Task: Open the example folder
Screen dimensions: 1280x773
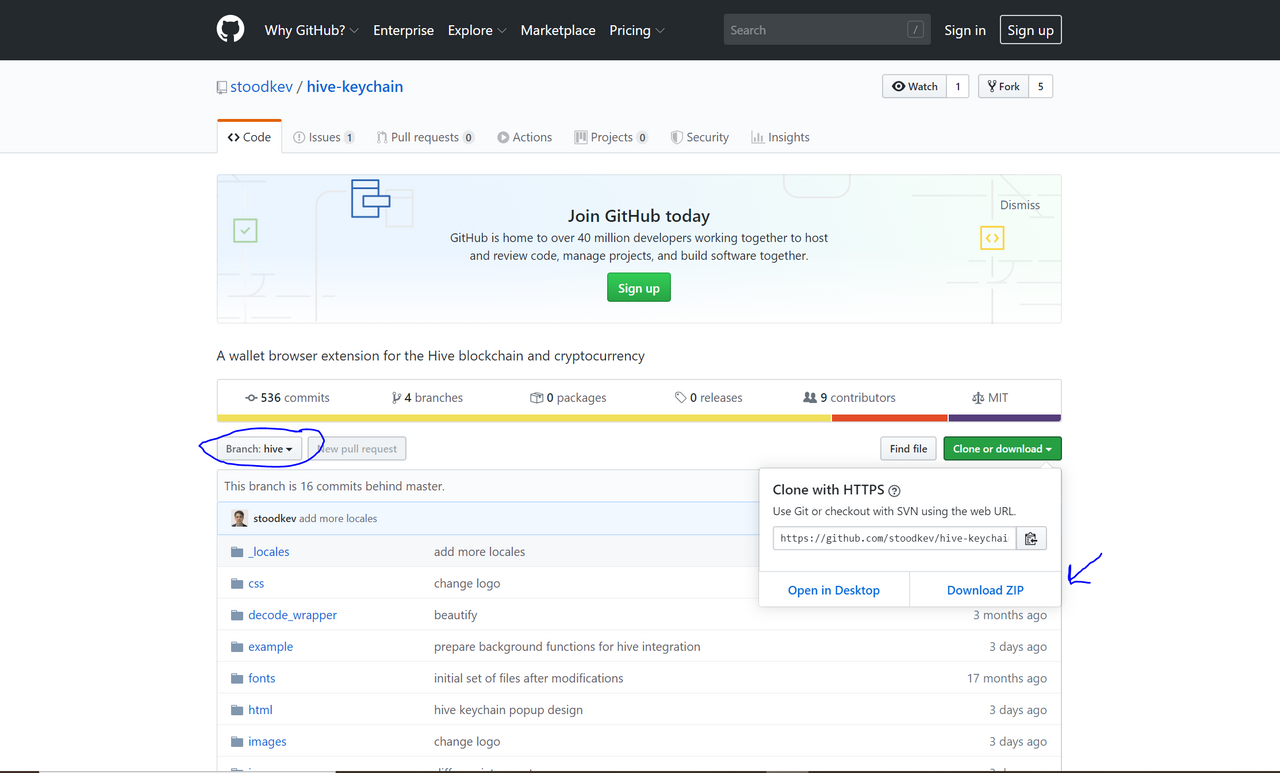Action: pos(271,647)
